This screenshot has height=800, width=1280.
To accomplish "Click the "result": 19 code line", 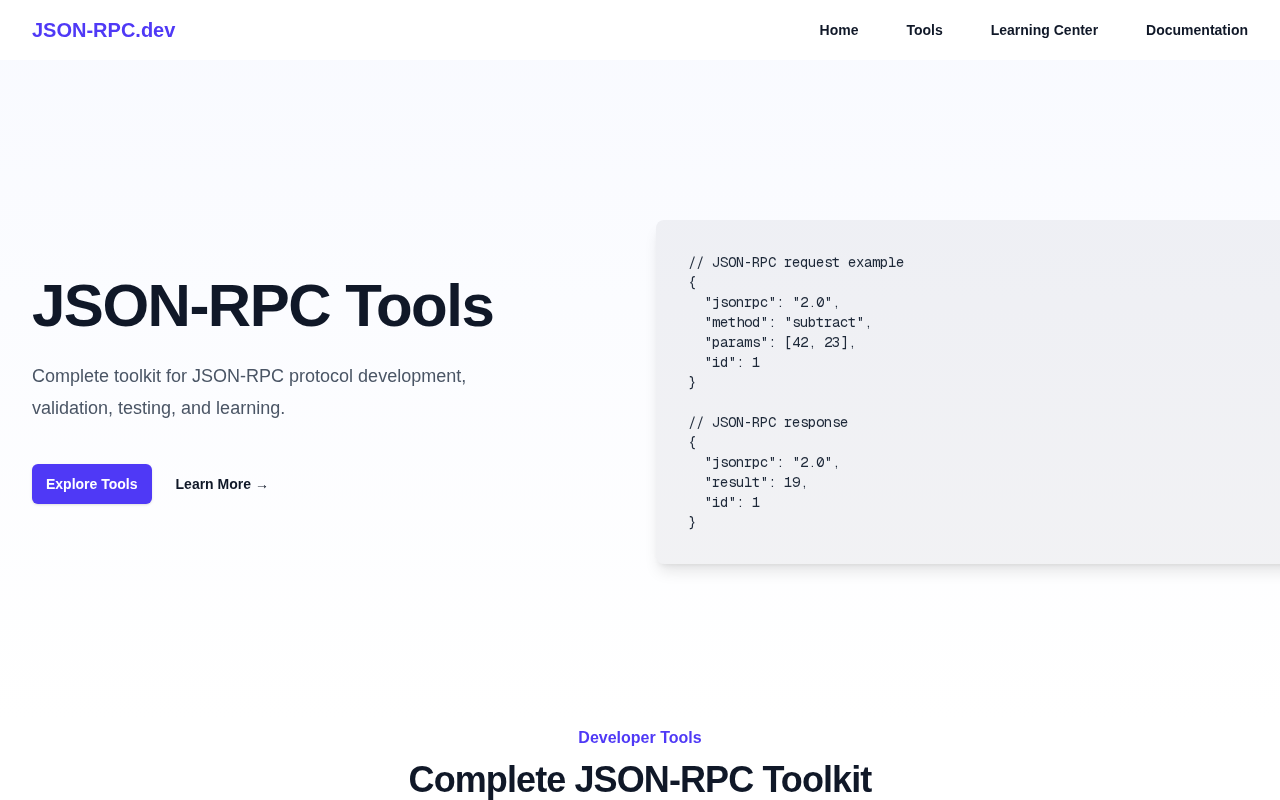I will tap(756, 483).
